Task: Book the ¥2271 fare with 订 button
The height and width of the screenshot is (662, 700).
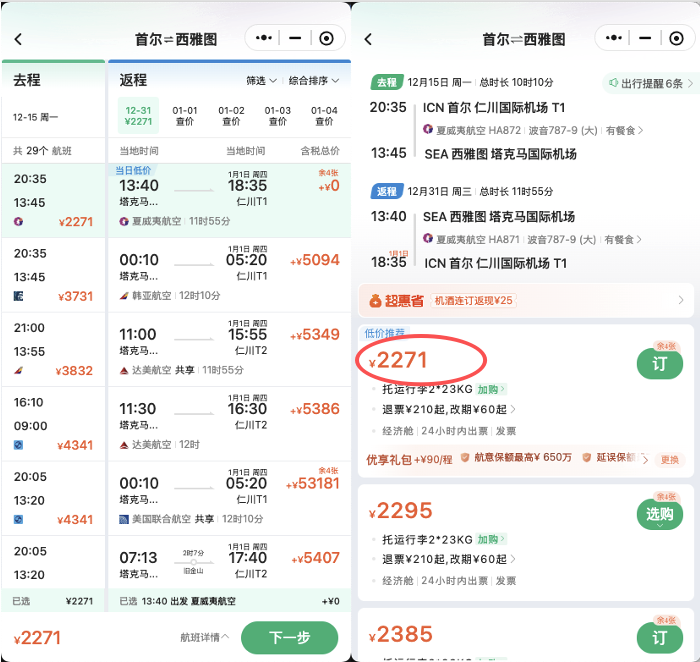Action: point(659,364)
